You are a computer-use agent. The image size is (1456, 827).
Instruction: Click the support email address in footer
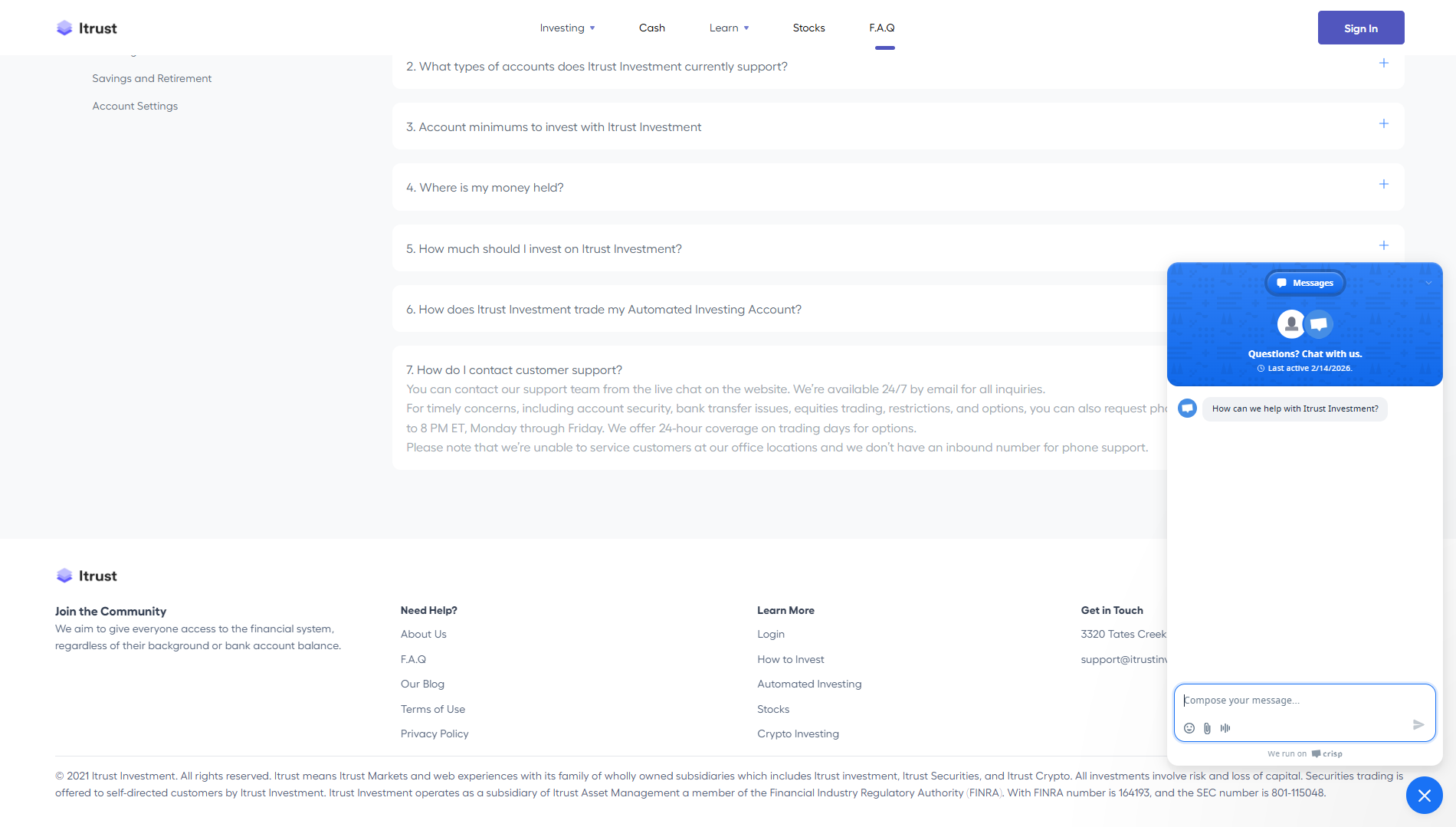pyautogui.click(x=1124, y=659)
